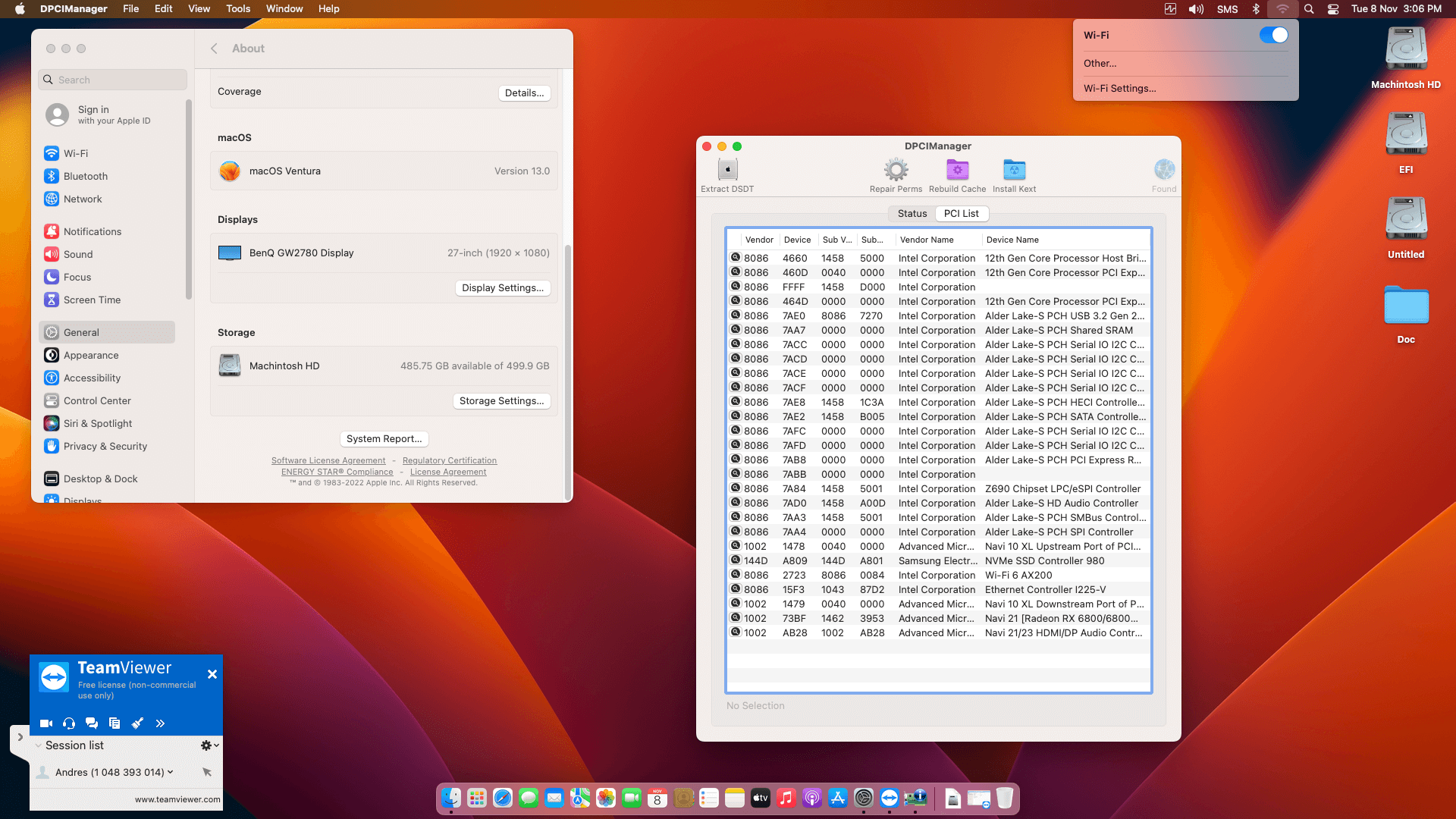
Task: Collapse the TeamViewer panel with the side arrow
Action: point(20,737)
